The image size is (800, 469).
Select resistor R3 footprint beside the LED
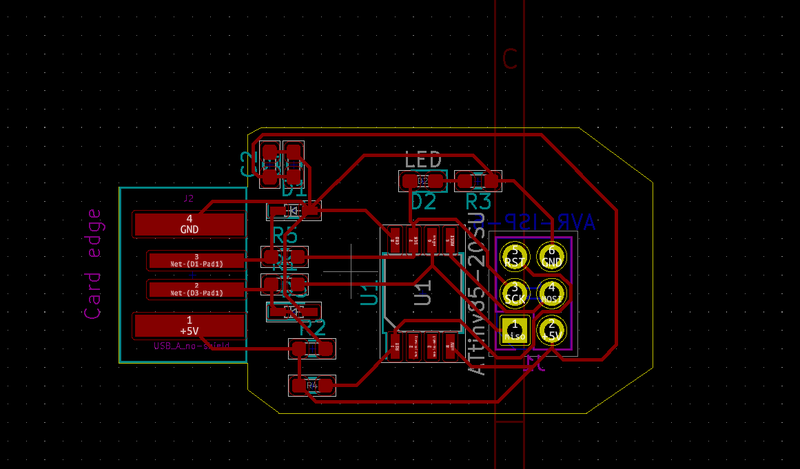(478, 181)
